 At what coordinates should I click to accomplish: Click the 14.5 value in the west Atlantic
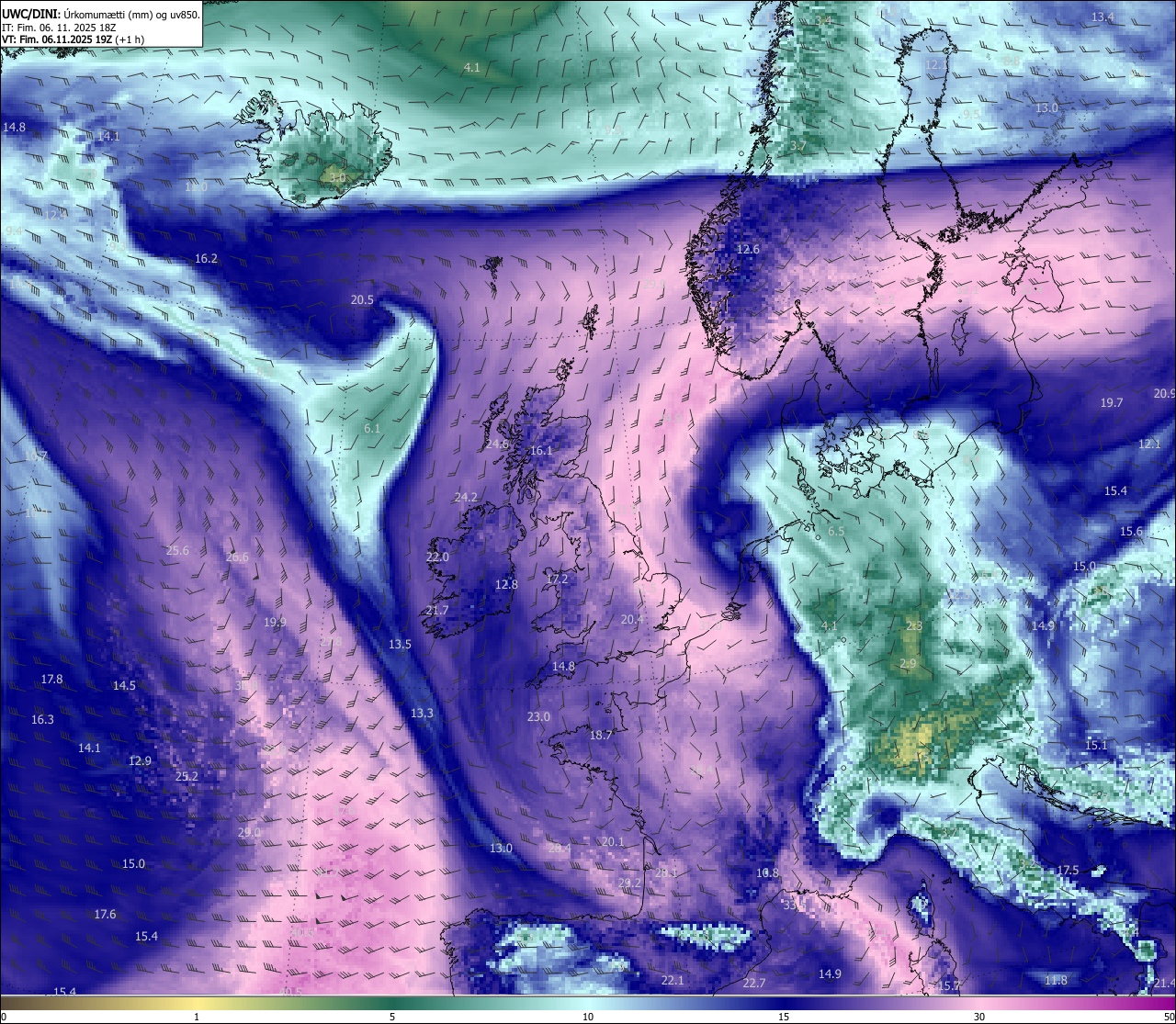[124, 686]
